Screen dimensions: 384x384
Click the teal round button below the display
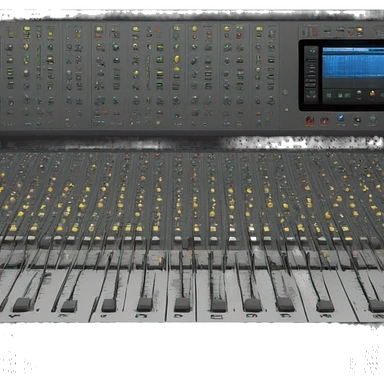[372, 119]
